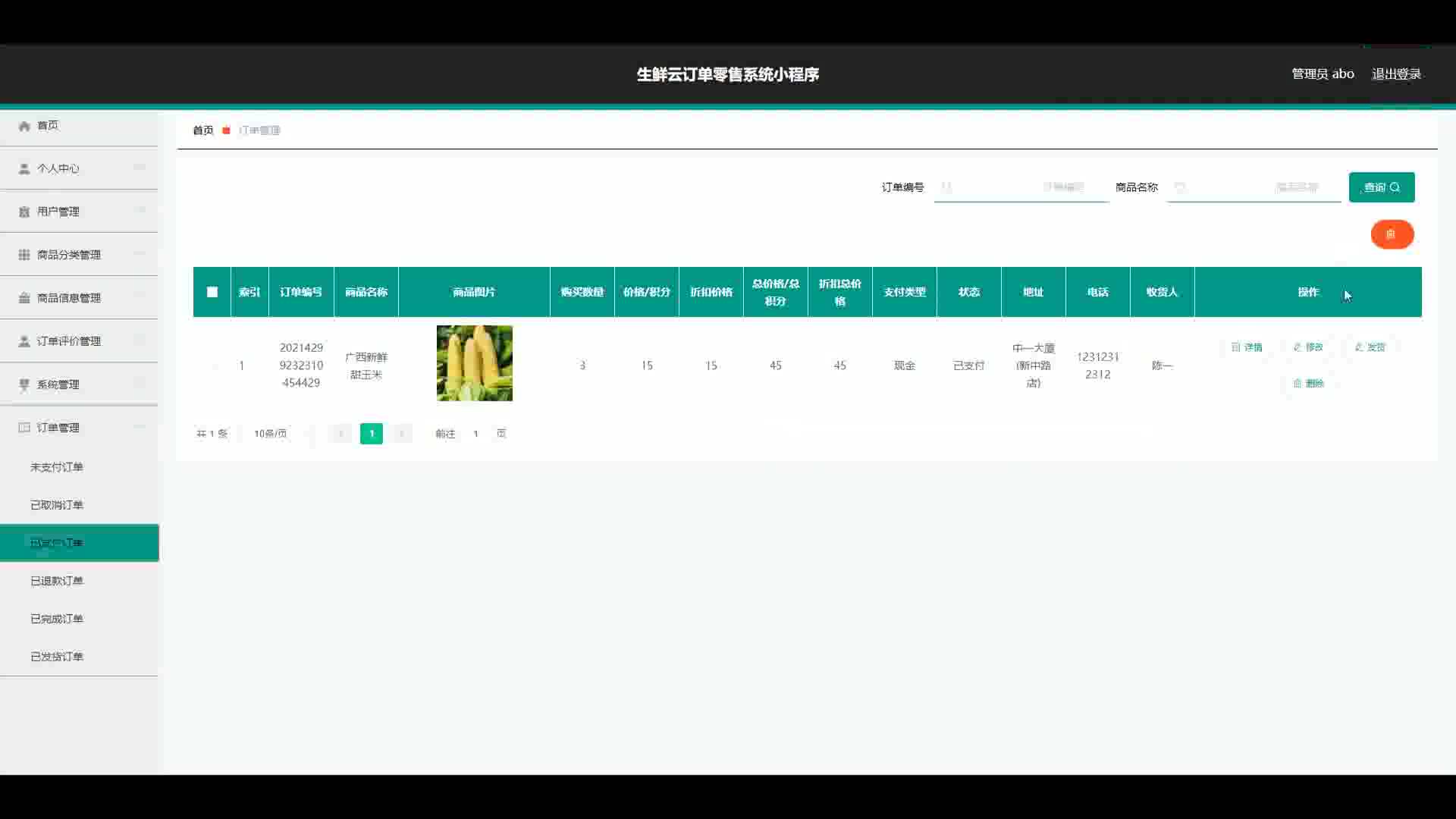Click the 查询 search button

pos(1381,187)
